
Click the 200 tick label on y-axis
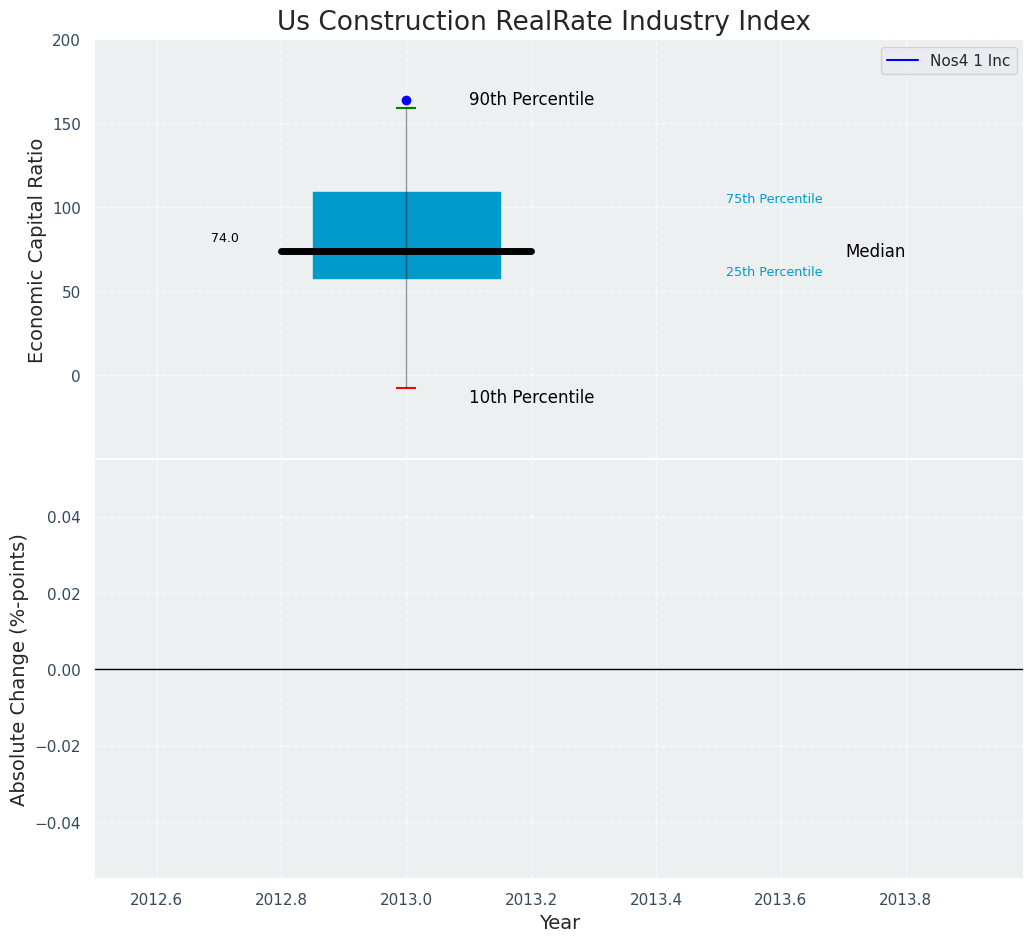point(66,41)
